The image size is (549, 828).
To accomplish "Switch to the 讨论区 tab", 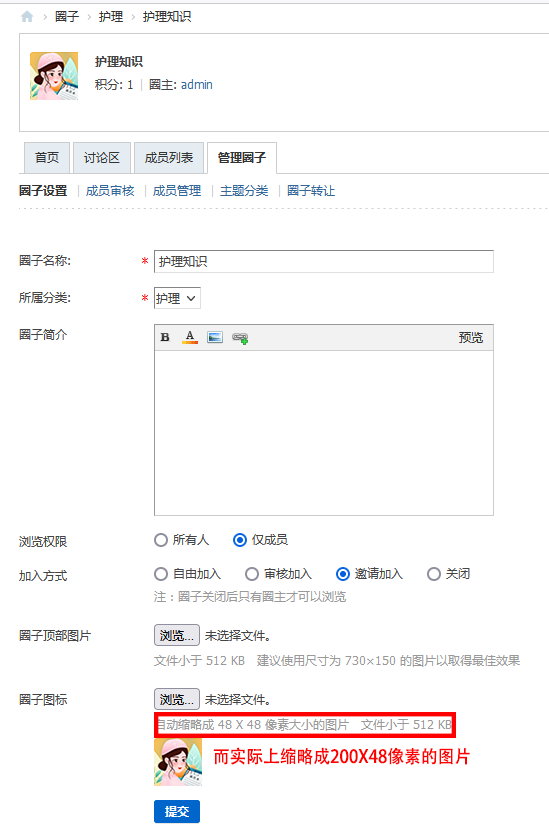I will tap(101, 157).
